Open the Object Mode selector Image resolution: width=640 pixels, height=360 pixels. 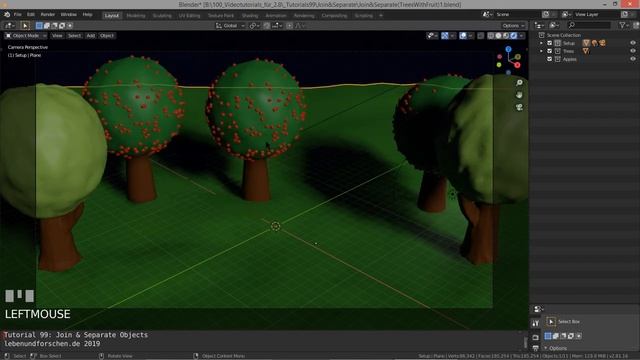coord(26,36)
